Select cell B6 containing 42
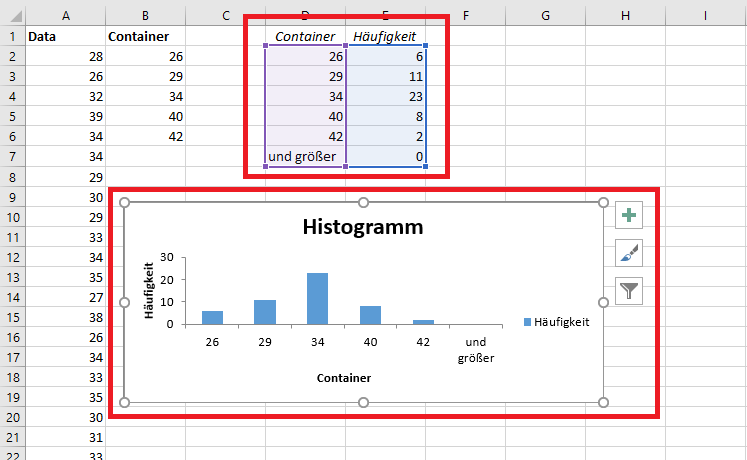The width and height of the screenshot is (747, 460). 145,137
